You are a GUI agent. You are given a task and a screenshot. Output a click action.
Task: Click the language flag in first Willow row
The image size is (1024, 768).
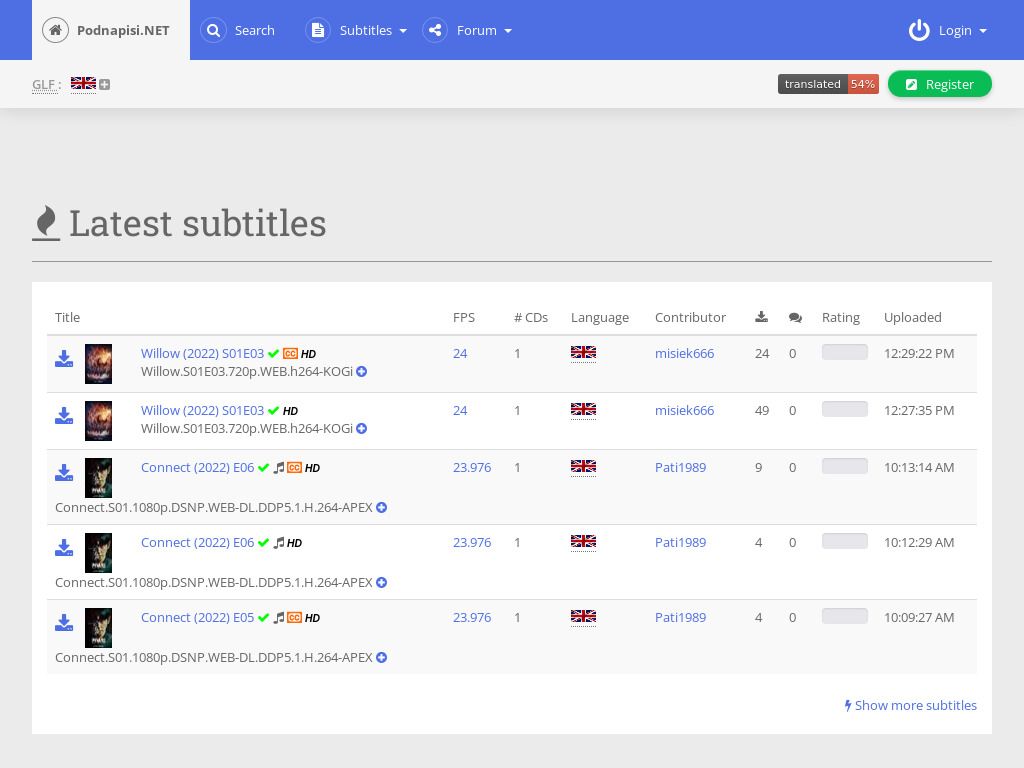click(x=583, y=352)
